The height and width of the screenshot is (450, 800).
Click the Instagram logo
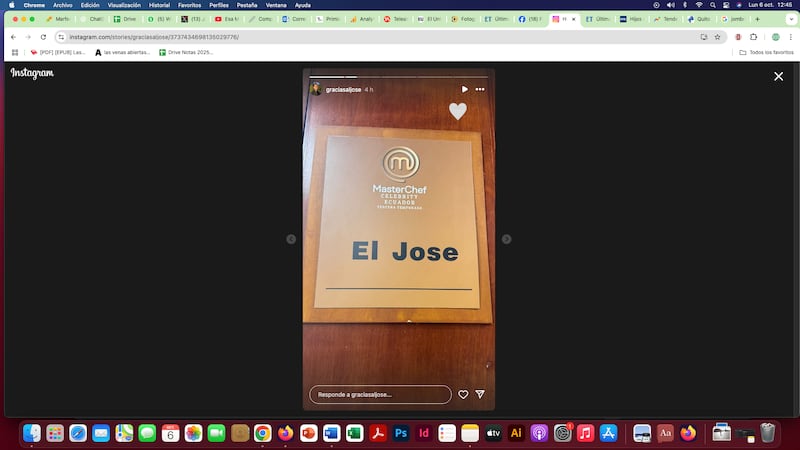[32, 73]
